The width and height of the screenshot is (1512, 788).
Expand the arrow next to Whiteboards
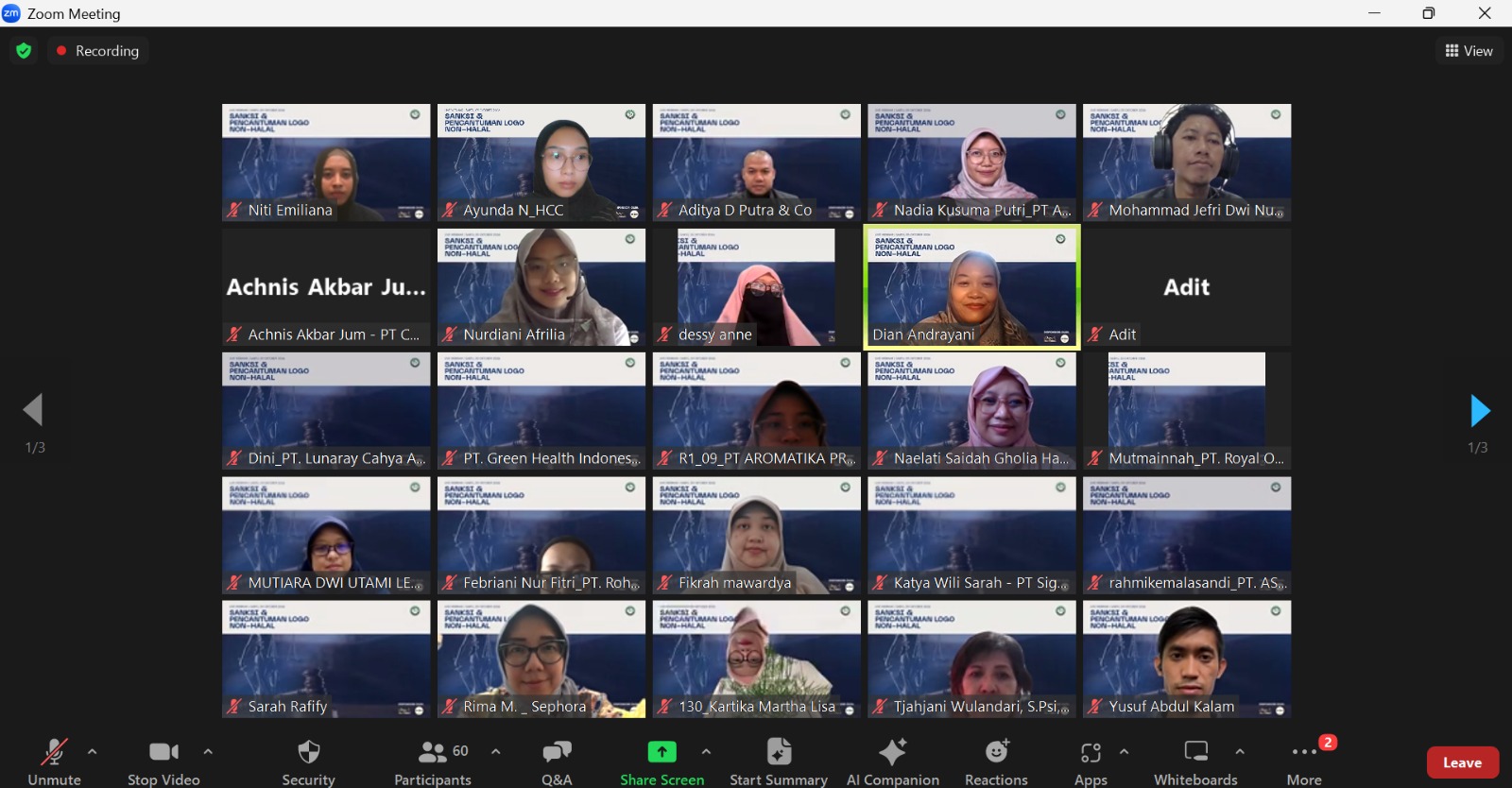coord(1240,752)
